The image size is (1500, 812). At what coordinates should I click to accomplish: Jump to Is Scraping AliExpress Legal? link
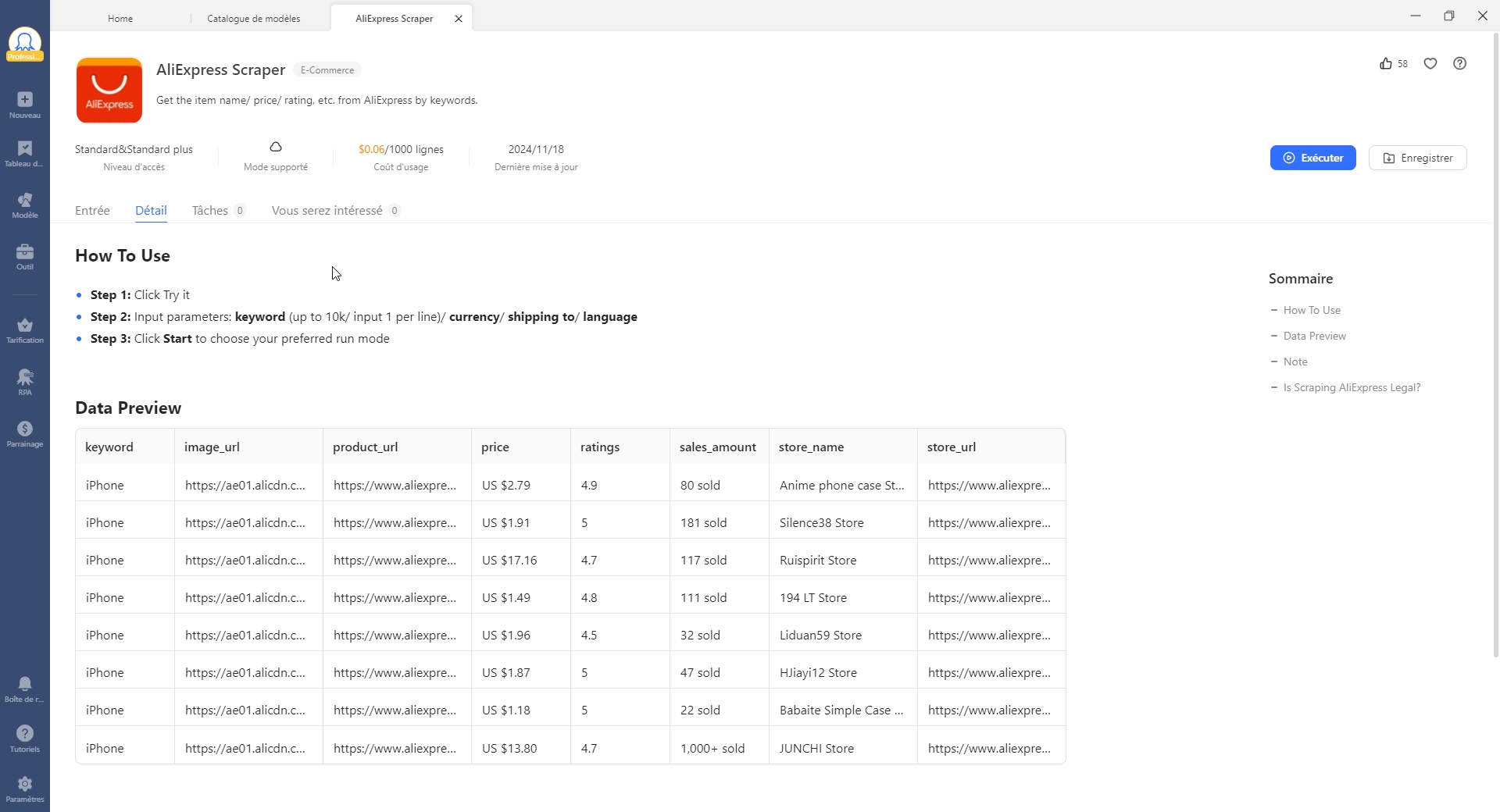point(1352,387)
